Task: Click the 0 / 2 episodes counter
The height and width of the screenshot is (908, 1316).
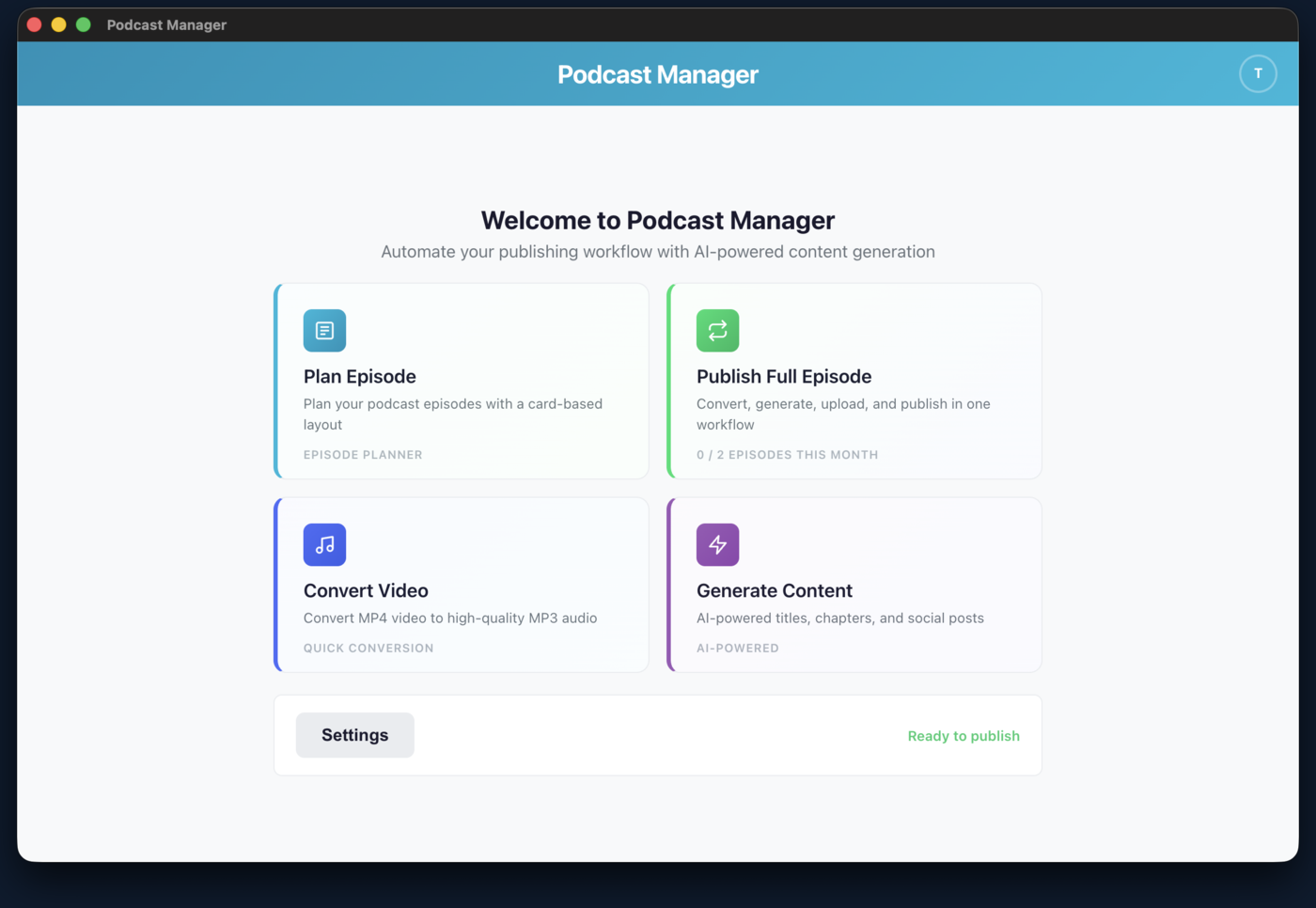Action: (788, 455)
